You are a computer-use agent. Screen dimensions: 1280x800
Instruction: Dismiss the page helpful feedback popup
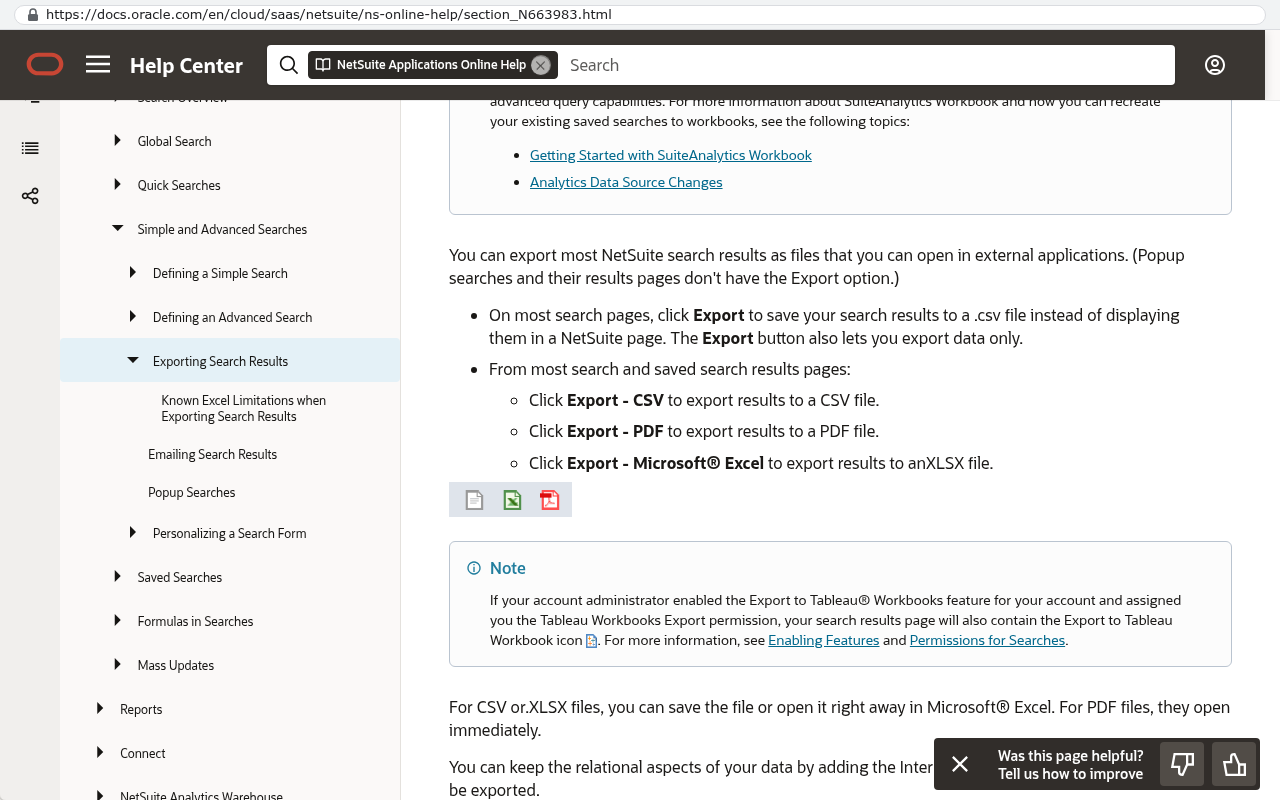click(x=960, y=765)
